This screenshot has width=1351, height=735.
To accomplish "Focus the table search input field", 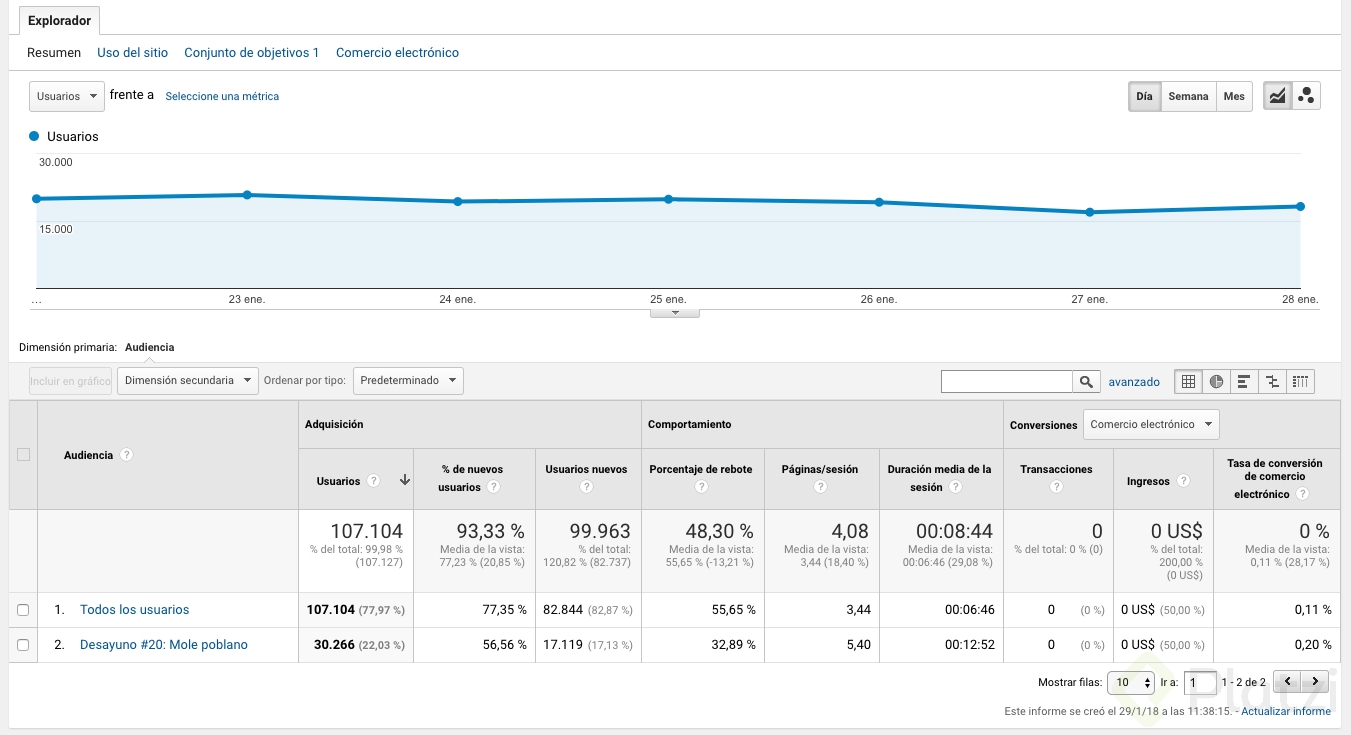I will point(1007,381).
